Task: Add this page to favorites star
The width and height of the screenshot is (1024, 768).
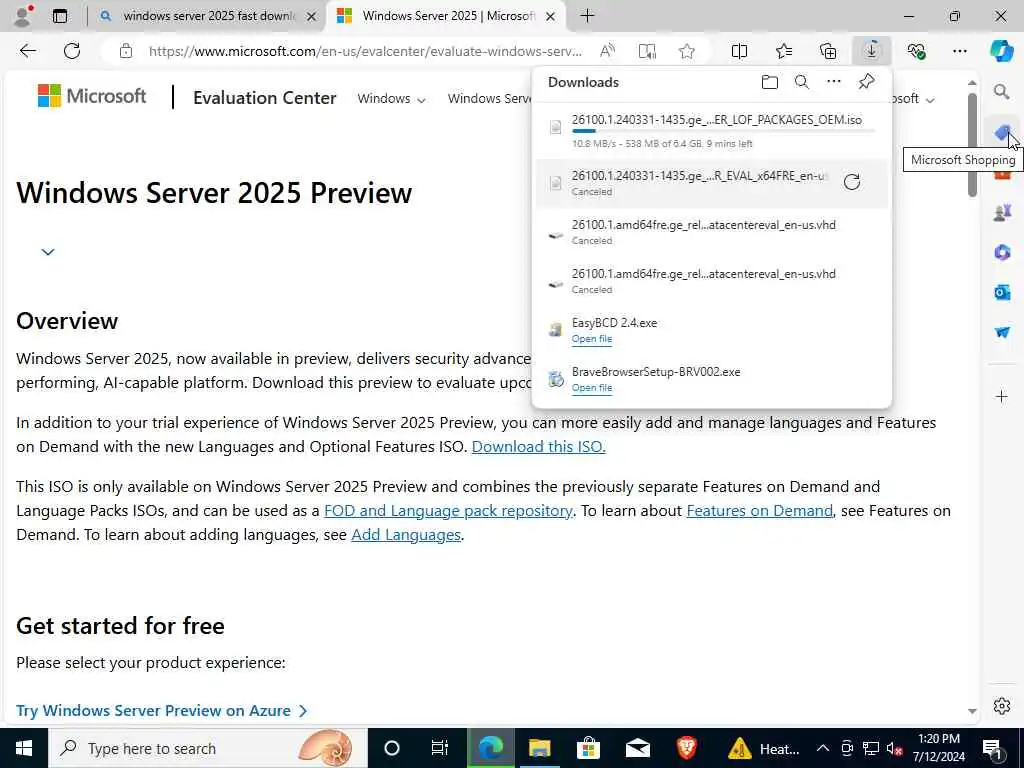Action: coord(686,51)
